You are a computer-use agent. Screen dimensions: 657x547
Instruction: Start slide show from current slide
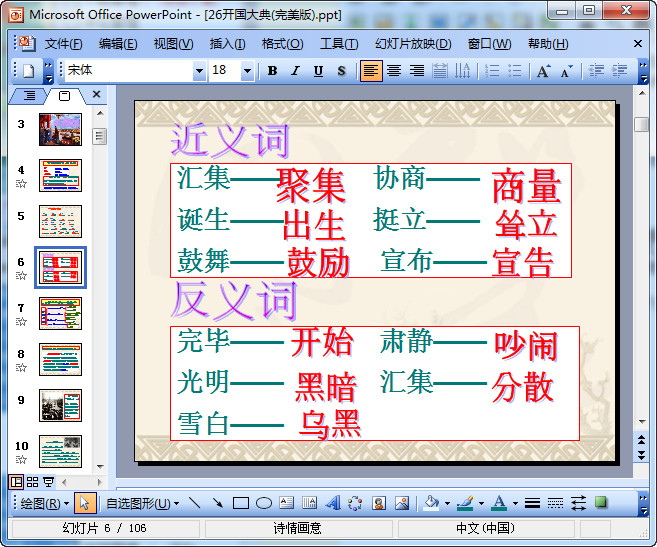pyautogui.click(x=48, y=482)
